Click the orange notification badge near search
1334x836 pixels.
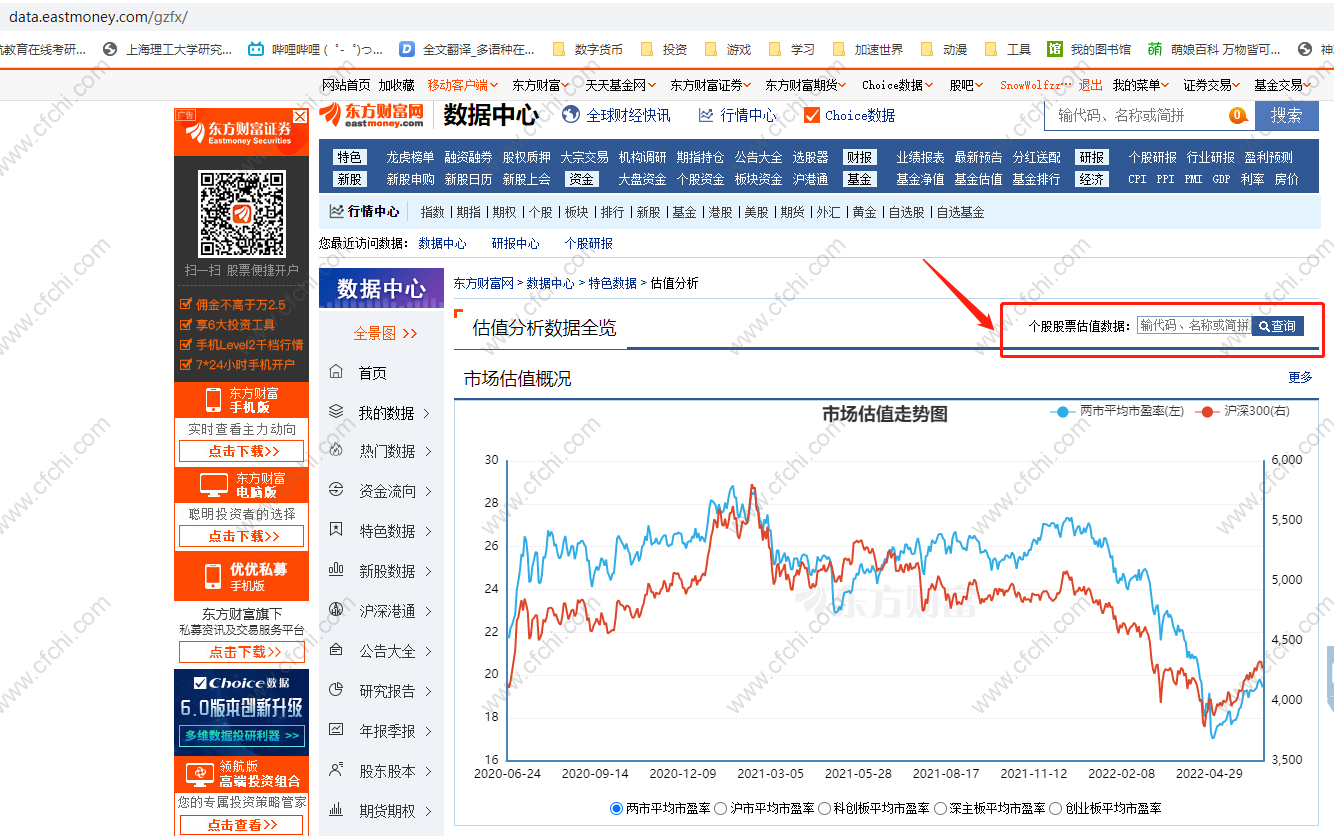1238,115
